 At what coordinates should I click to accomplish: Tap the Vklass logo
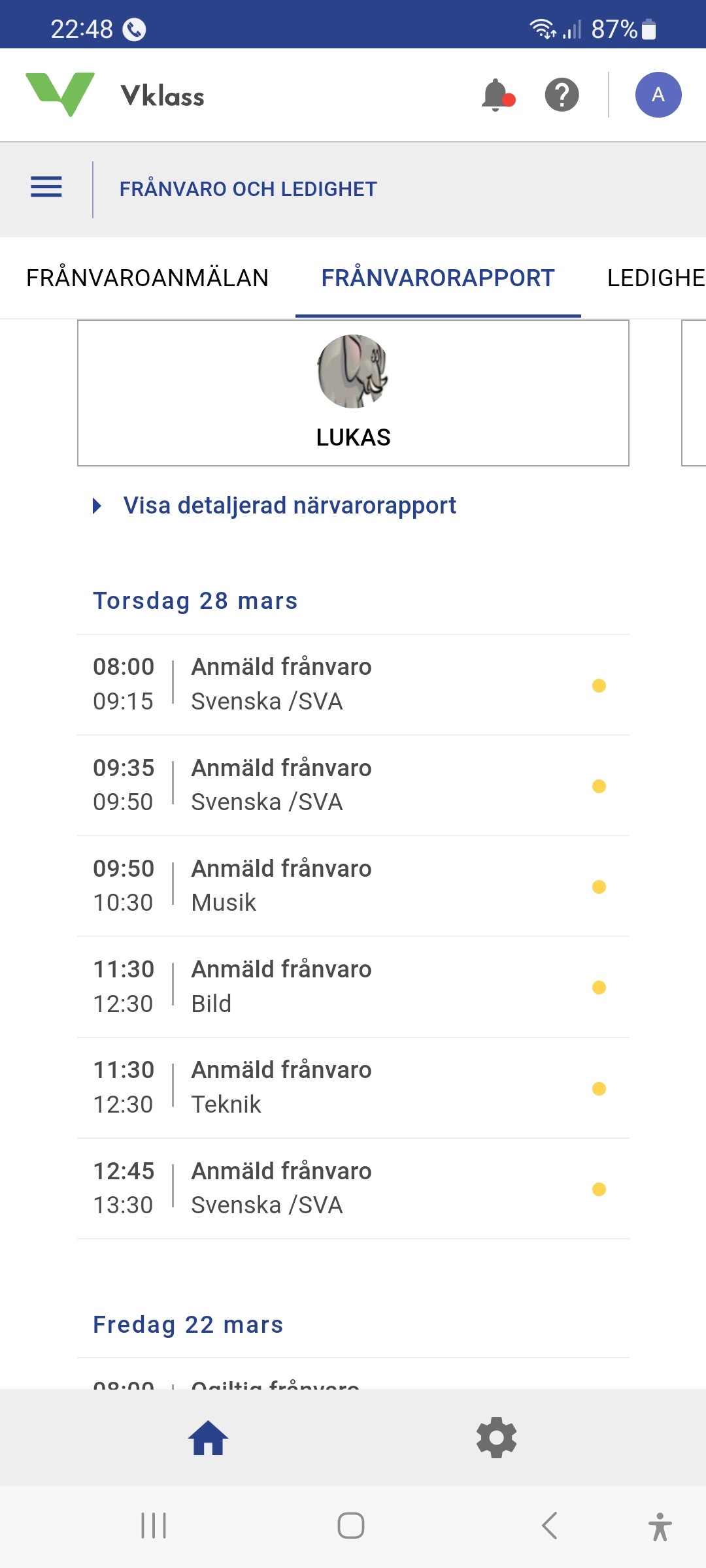point(115,95)
